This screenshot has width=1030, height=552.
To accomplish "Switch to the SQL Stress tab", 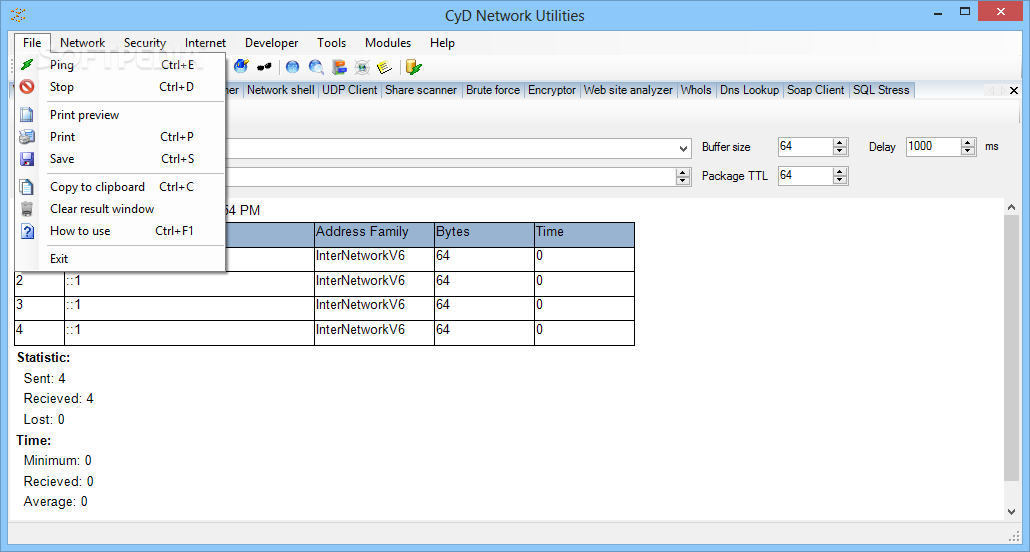I will [881, 90].
